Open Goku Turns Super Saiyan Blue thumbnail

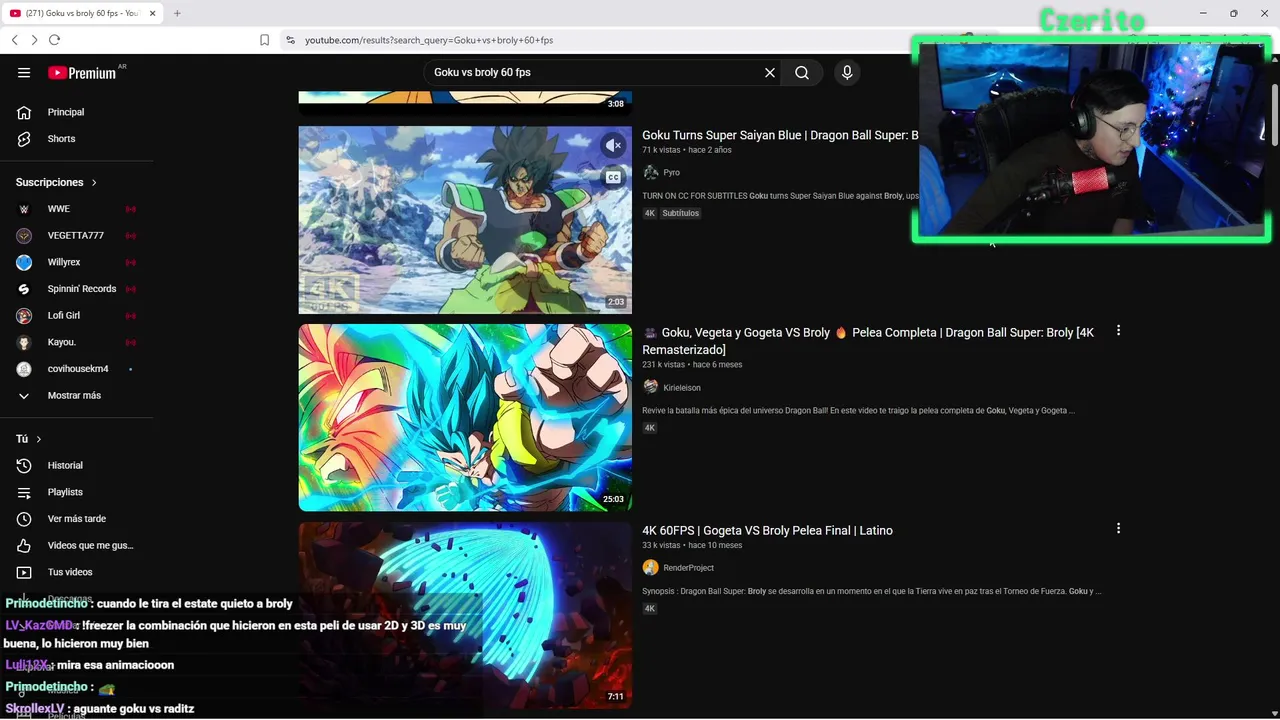coord(465,220)
